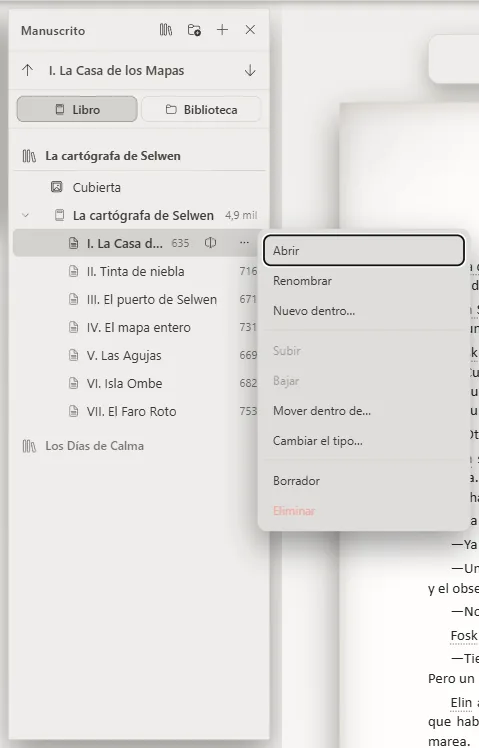Click the I. La Casa de los Mapas title

(x=116, y=71)
